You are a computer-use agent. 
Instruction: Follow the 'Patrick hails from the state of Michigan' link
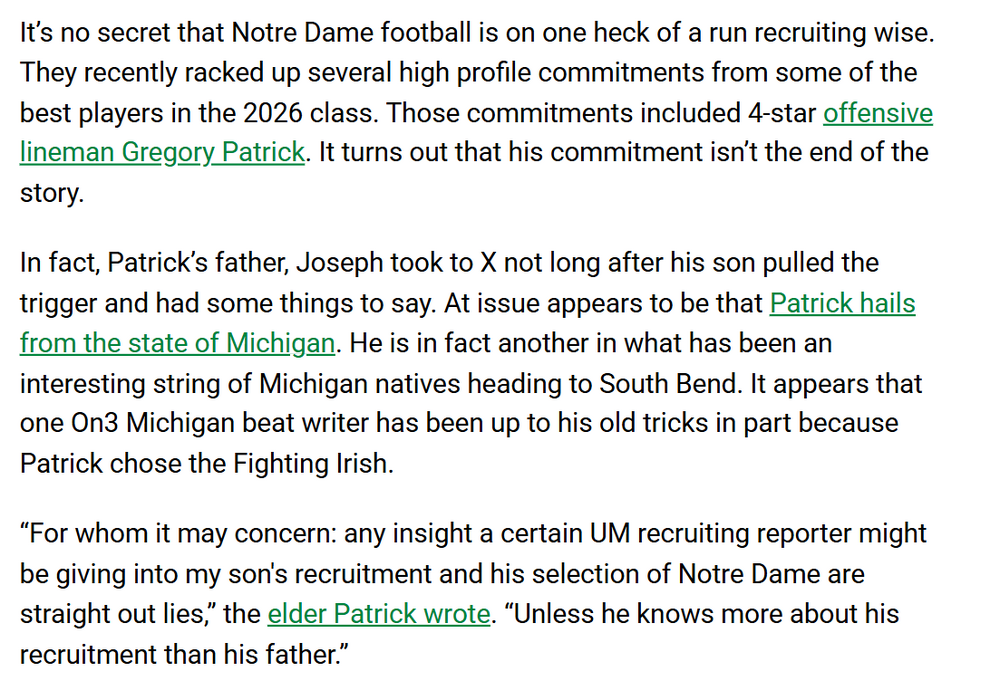pos(842,303)
